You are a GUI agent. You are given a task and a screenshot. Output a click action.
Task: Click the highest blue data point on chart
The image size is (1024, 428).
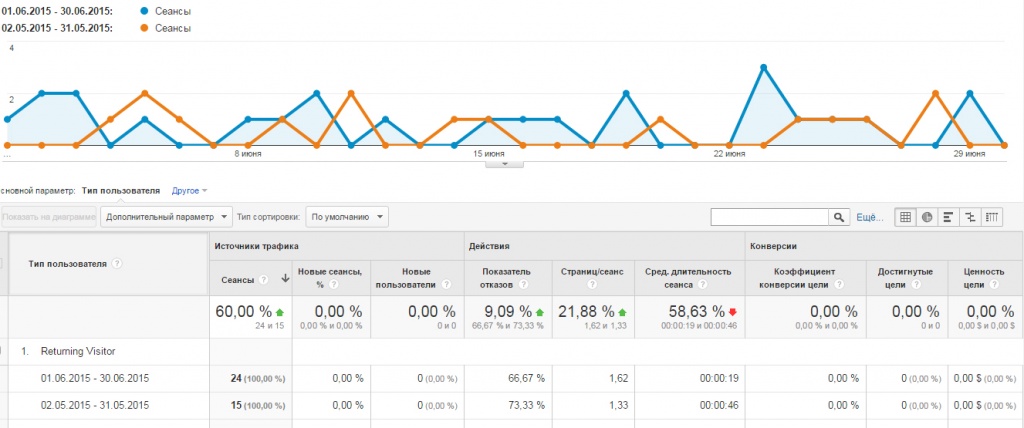763,67
